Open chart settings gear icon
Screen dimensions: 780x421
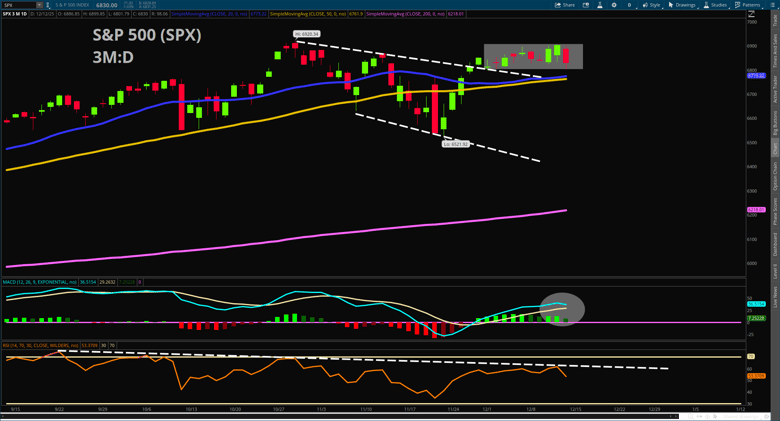[614, 5]
